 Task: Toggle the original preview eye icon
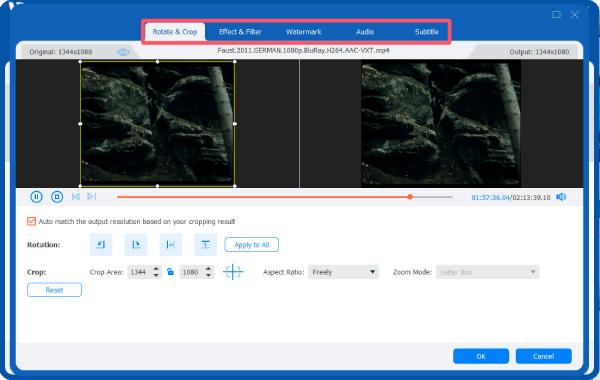coord(123,52)
